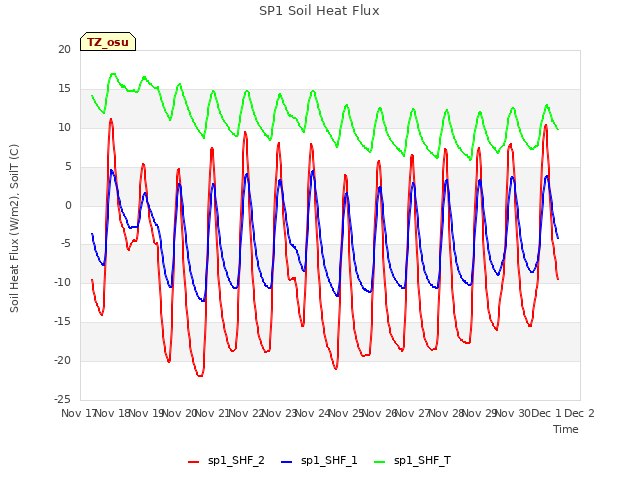This screenshot has width=640, height=480.
Task: Click the 15 y-axis tick label
Action: point(64,89)
